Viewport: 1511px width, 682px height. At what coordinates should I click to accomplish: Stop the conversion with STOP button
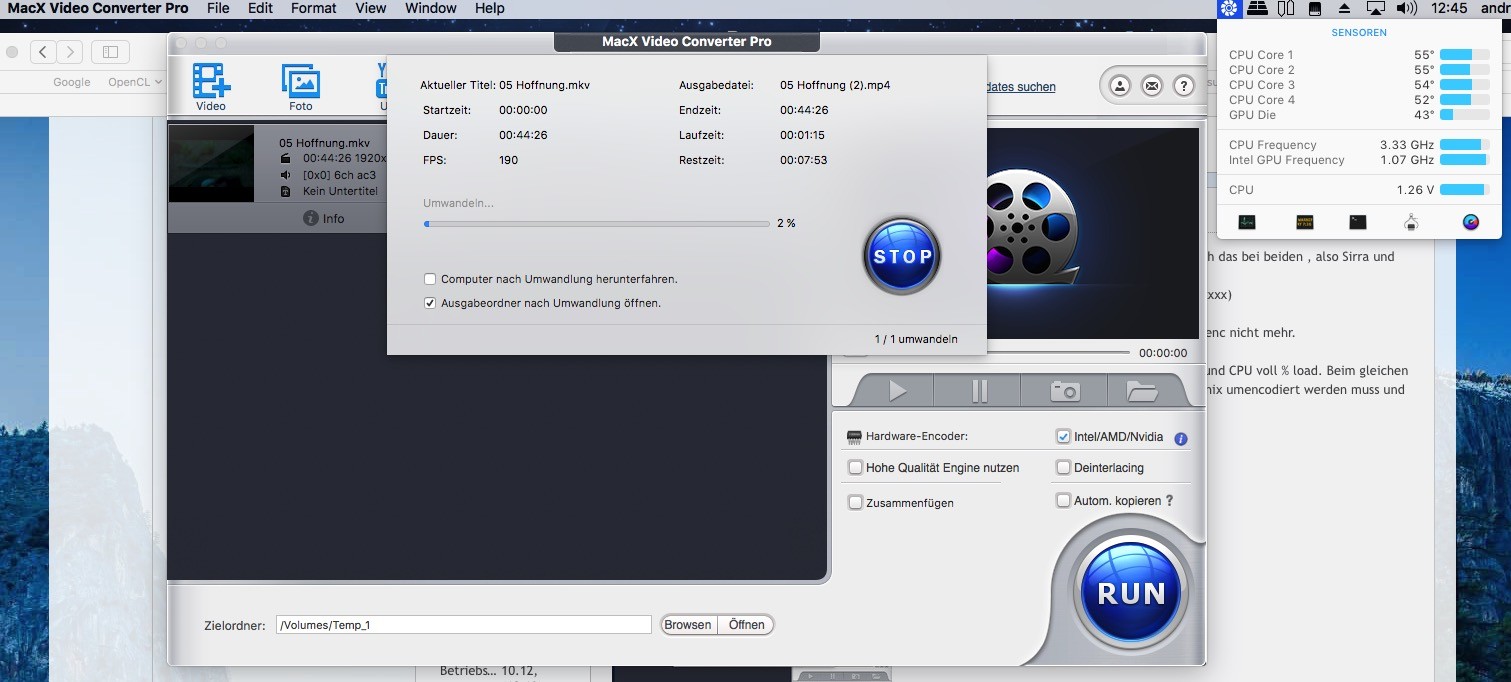coord(902,256)
